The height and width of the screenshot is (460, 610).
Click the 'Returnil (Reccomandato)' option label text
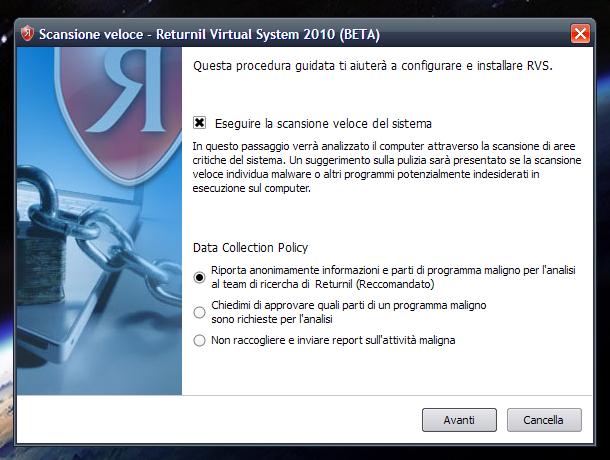[x=375, y=284]
